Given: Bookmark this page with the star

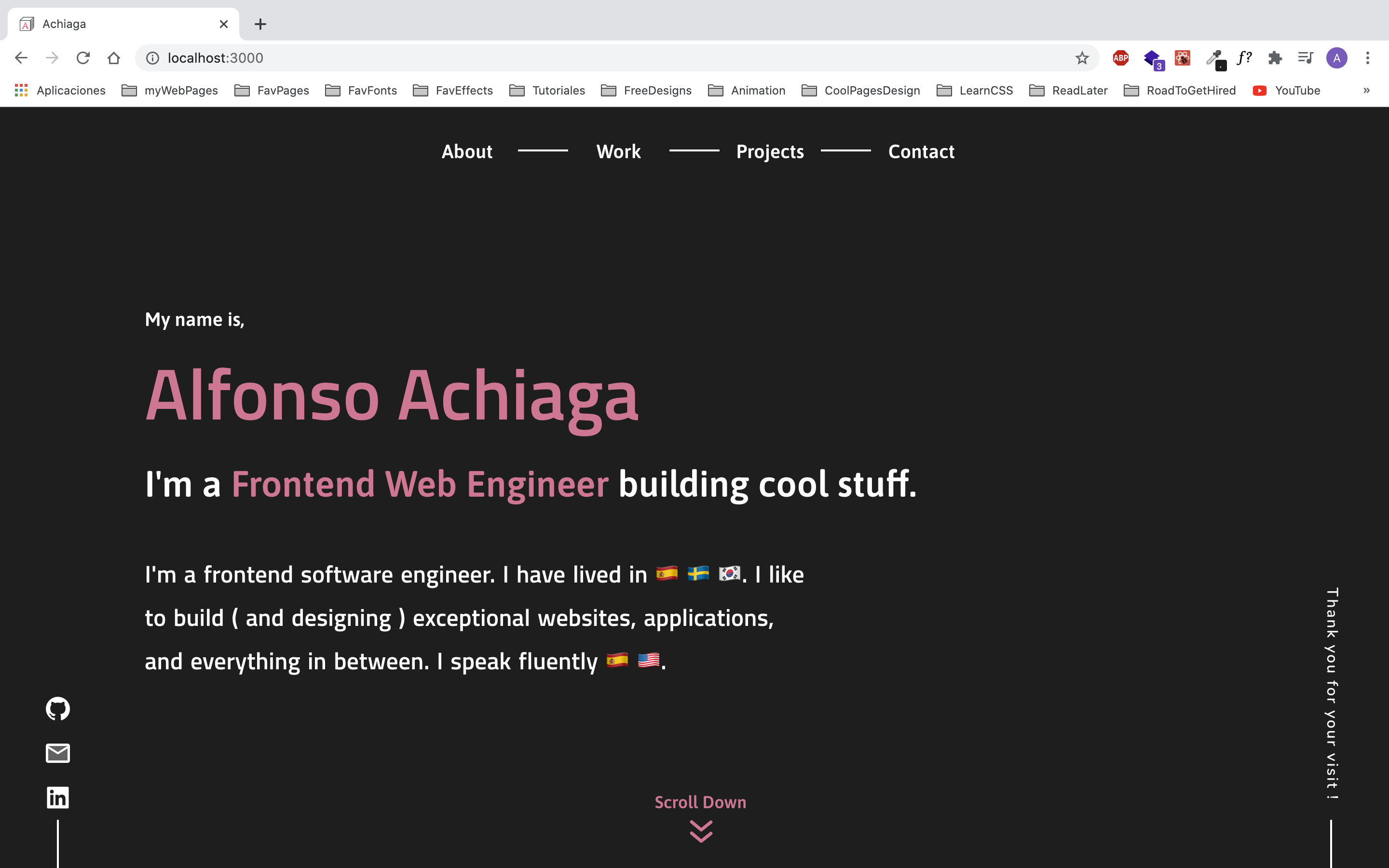Looking at the screenshot, I should (1081, 58).
